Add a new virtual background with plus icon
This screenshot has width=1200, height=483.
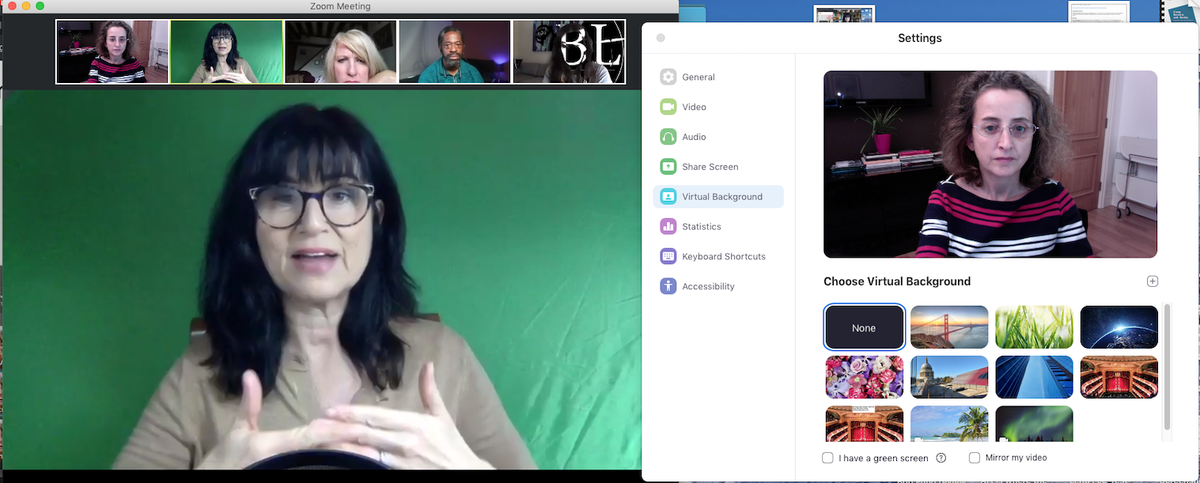[x=1152, y=282]
